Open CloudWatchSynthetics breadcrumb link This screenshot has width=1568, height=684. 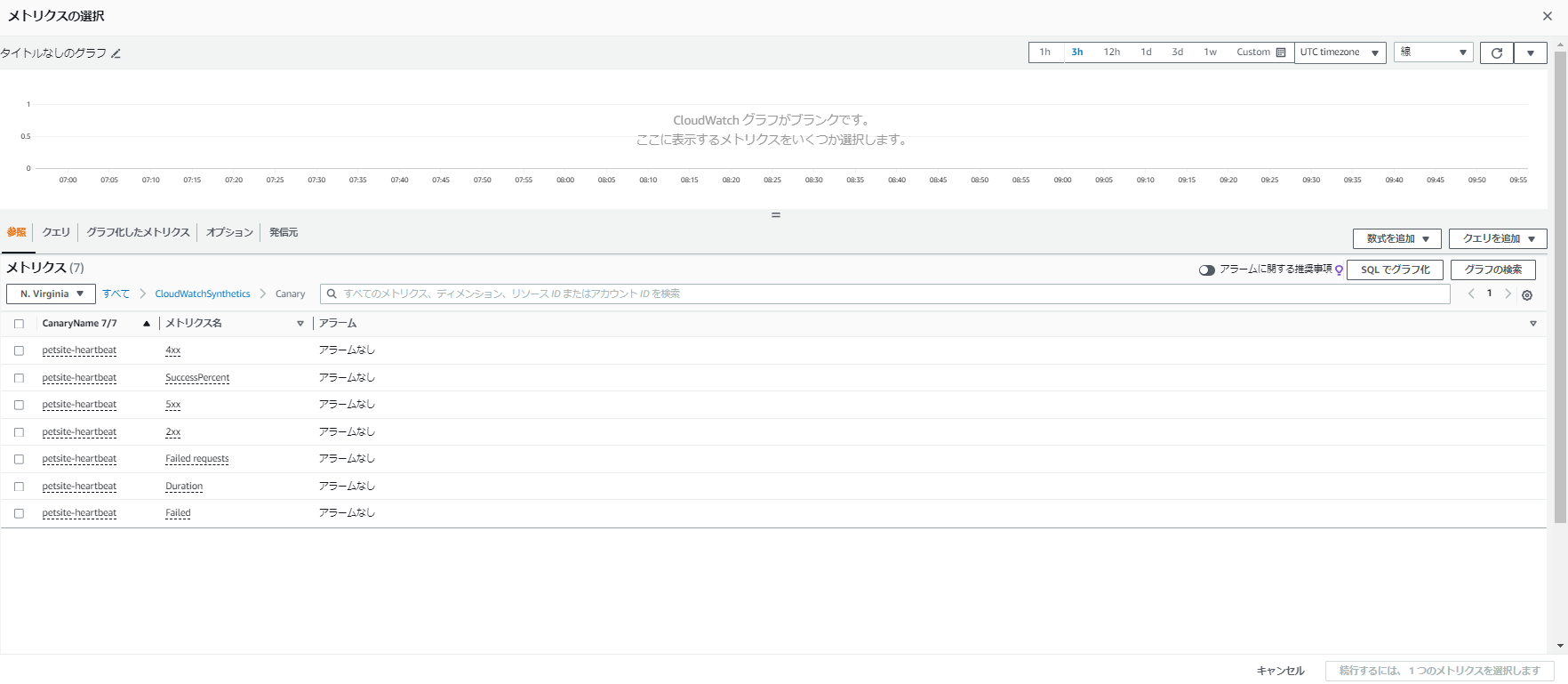coord(203,294)
